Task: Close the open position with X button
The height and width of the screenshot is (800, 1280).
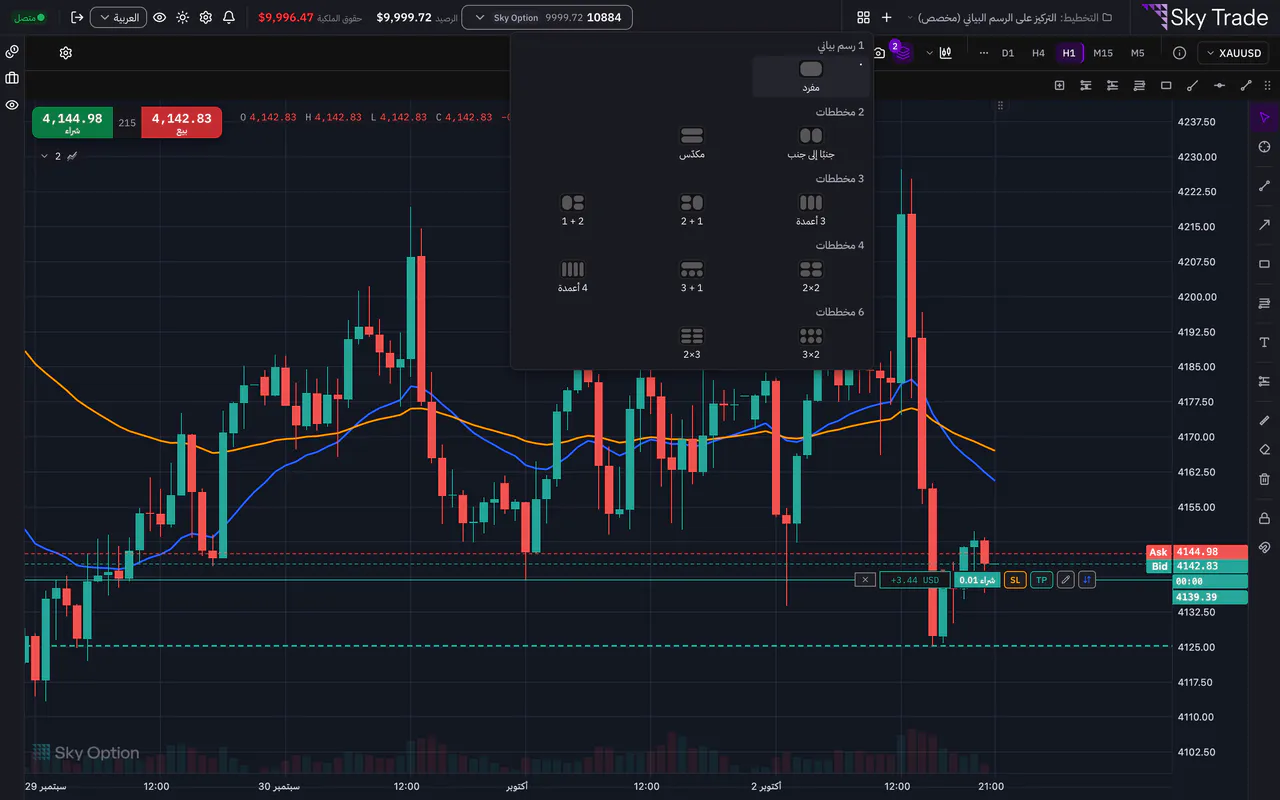Action: [x=865, y=580]
